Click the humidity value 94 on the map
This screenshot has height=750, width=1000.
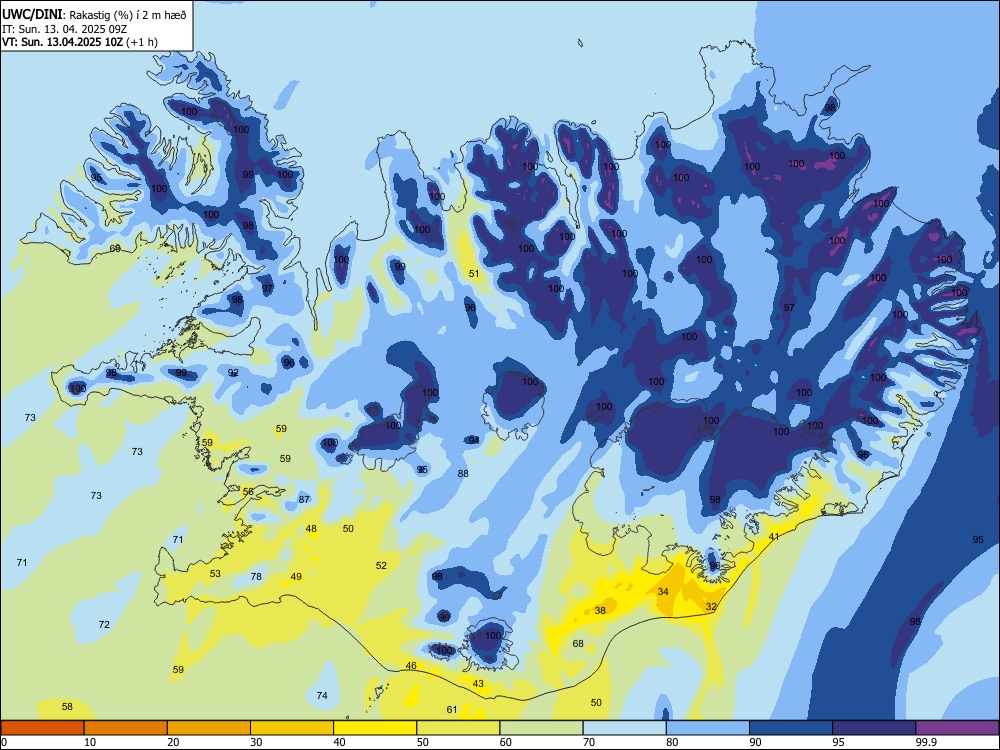point(473,440)
